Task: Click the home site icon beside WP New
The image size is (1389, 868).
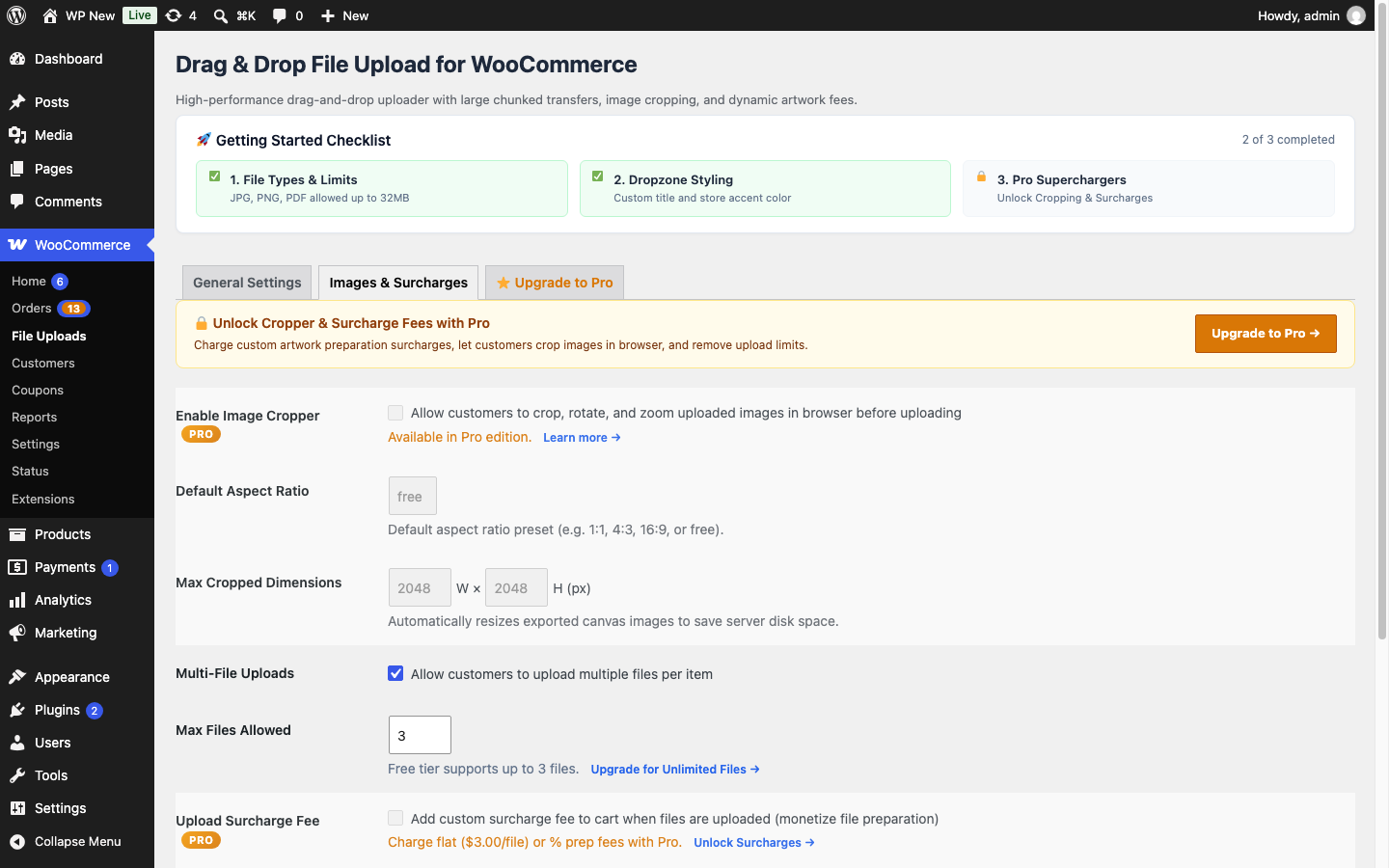Action: [50, 15]
